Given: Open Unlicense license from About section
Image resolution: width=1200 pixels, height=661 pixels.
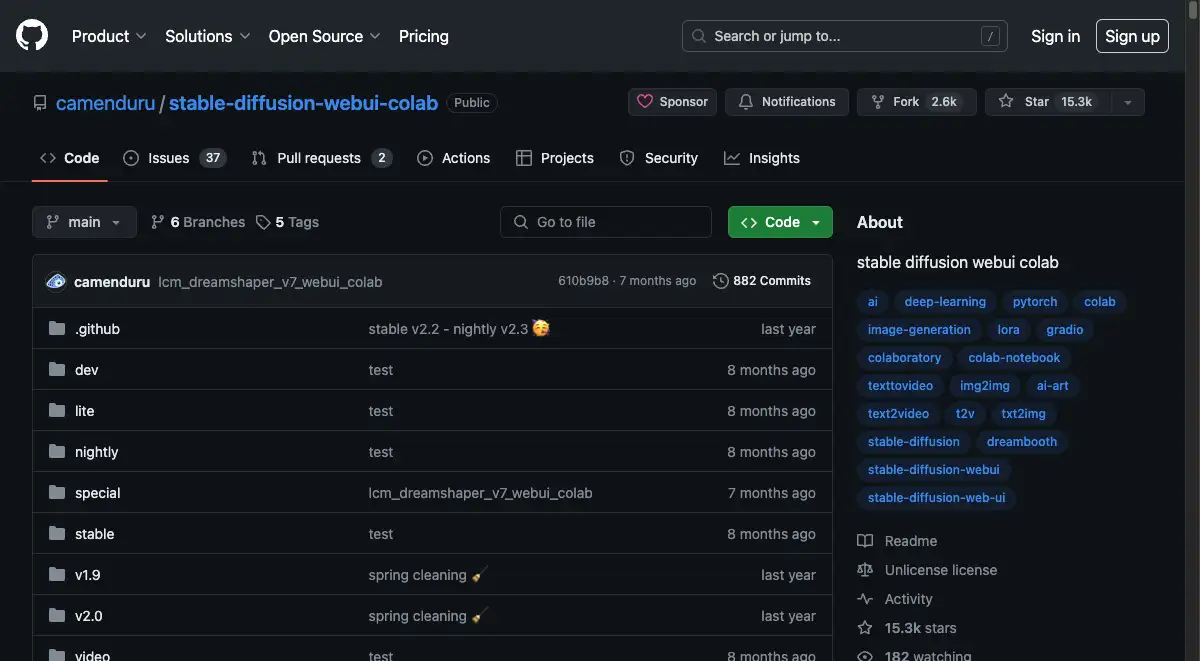Looking at the screenshot, I should (940, 570).
